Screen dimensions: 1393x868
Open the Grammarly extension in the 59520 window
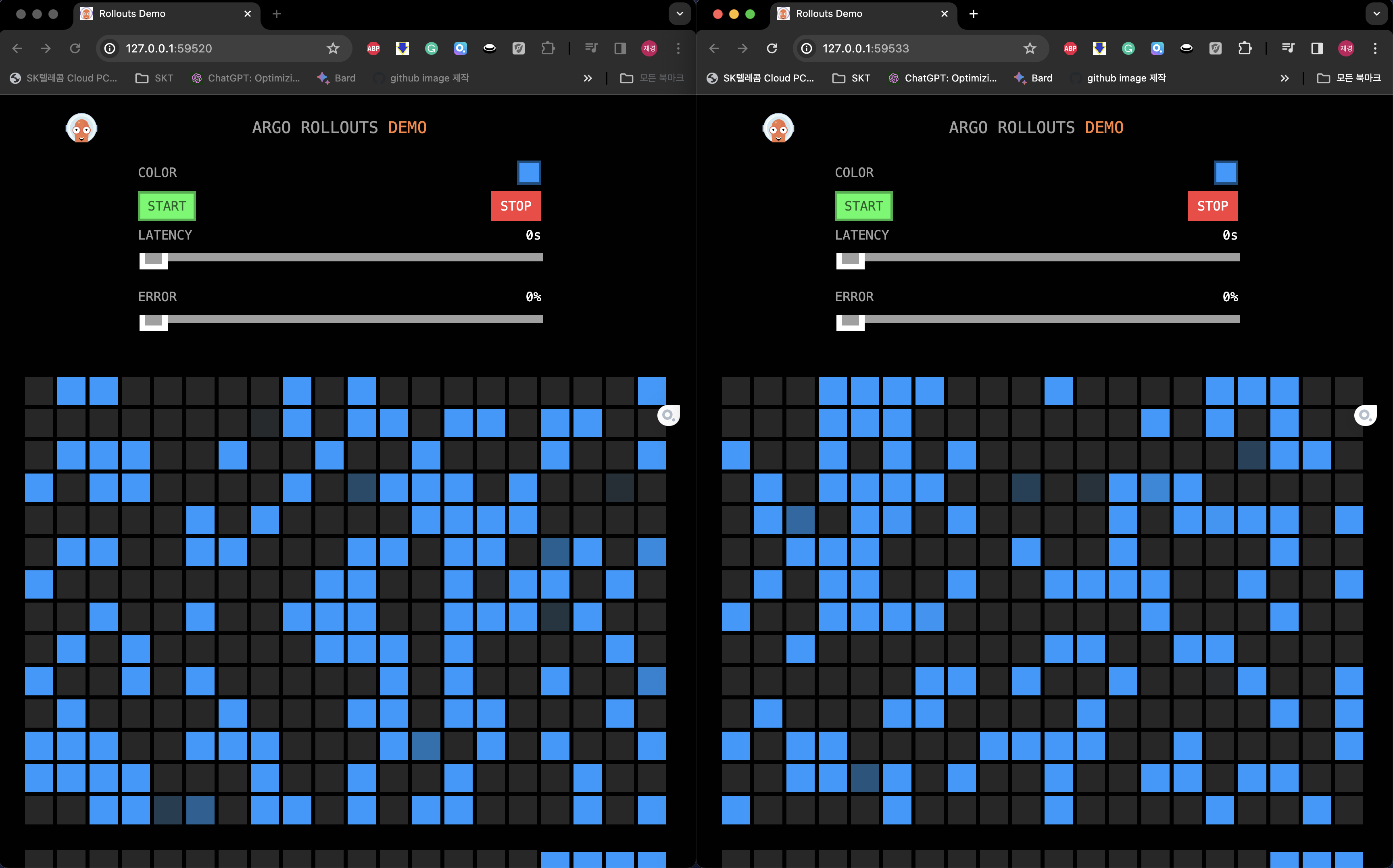point(432,48)
